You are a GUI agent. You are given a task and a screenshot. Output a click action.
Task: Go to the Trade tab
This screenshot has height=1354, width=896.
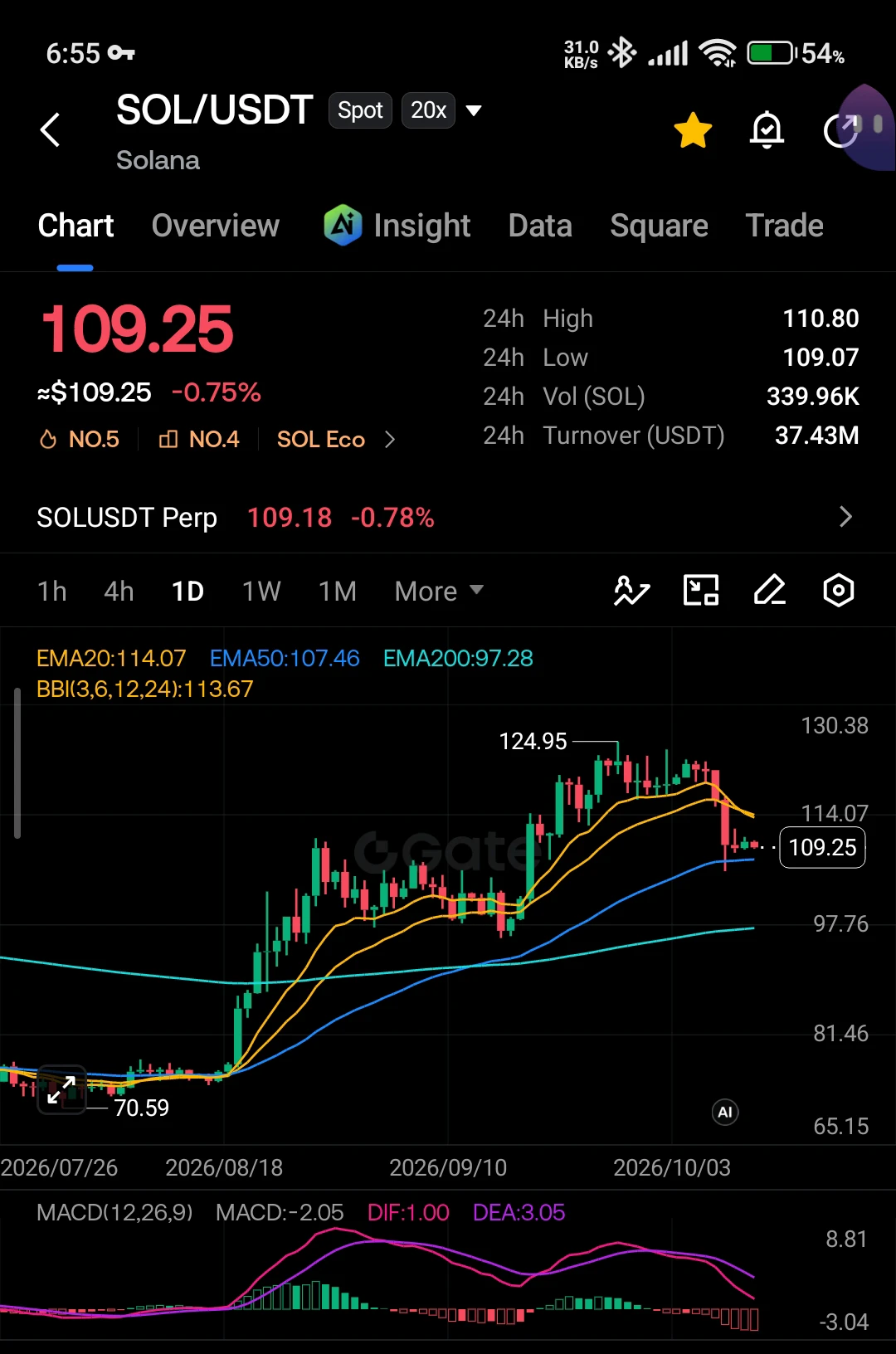coord(785,226)
